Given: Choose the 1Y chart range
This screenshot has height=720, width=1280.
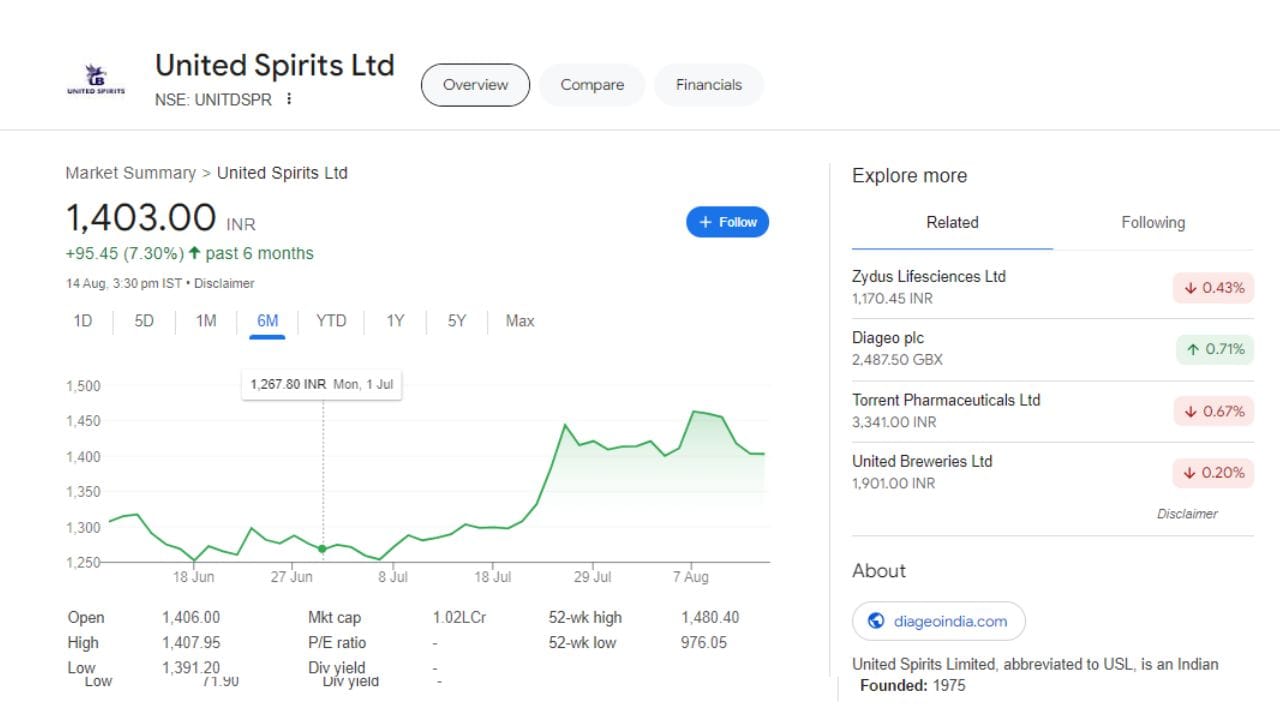Looking at the screenshot, I should (x=395, y=321).
